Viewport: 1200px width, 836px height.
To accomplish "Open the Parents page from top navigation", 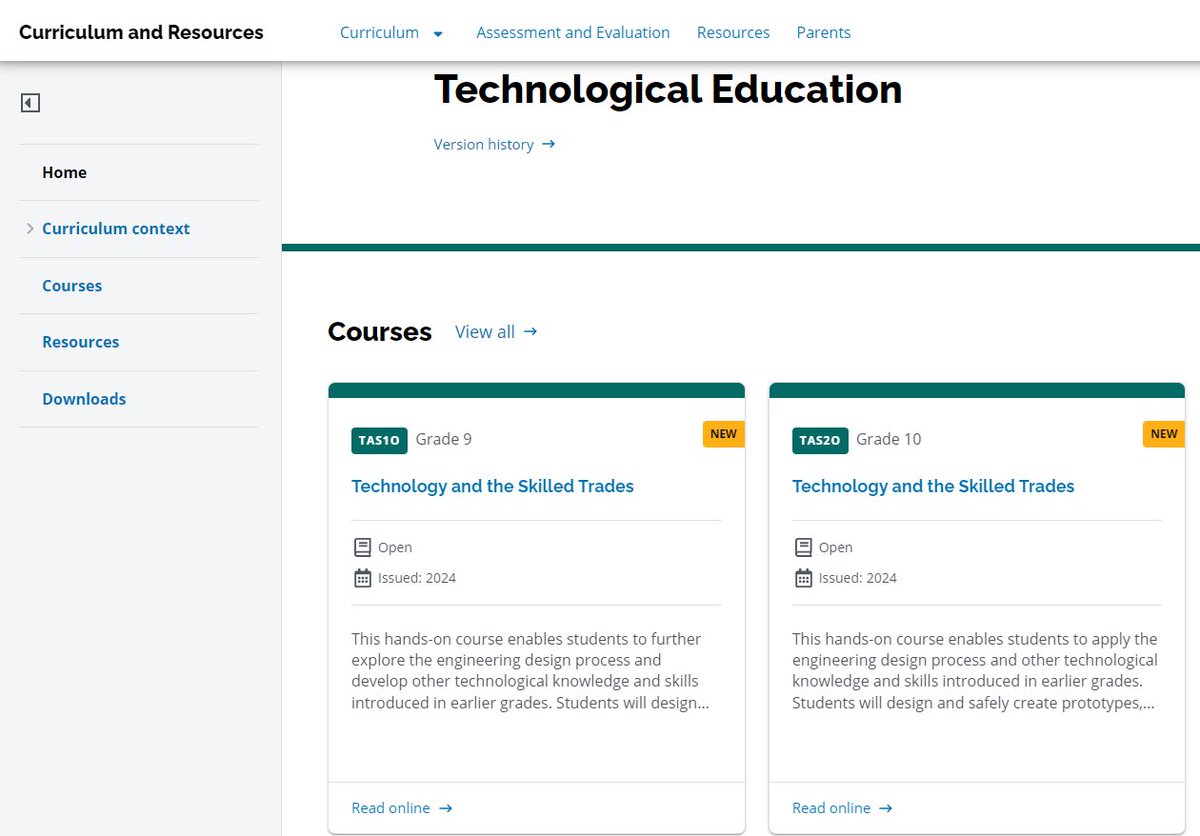I will [823, 32].
